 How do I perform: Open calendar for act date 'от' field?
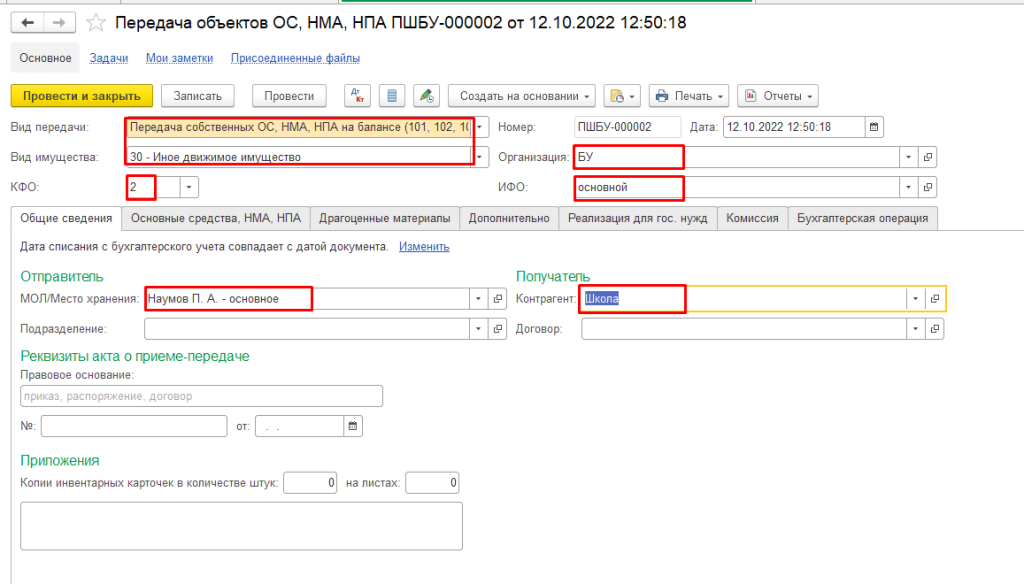351,426
